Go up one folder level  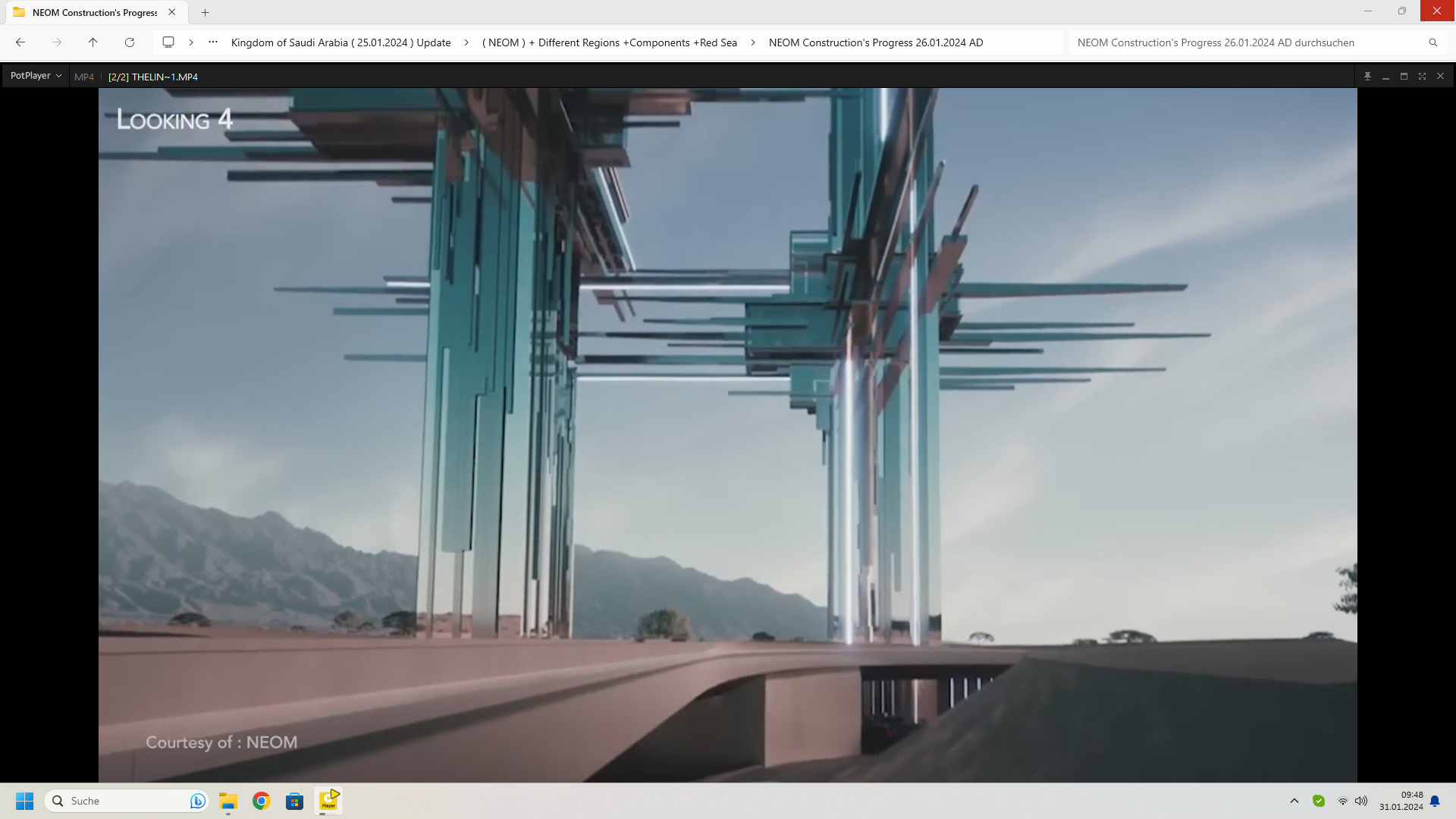pyautogui.click(x=93, y=42)
